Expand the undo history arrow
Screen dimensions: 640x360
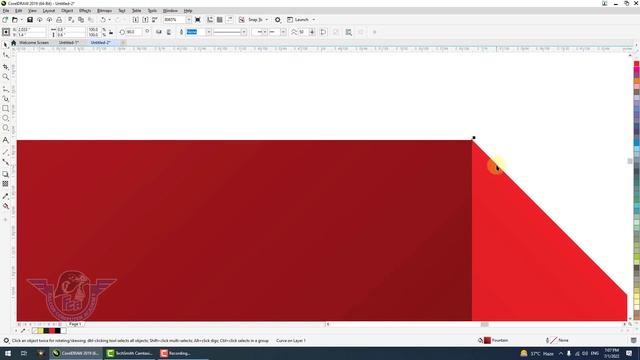pos(109,20)
